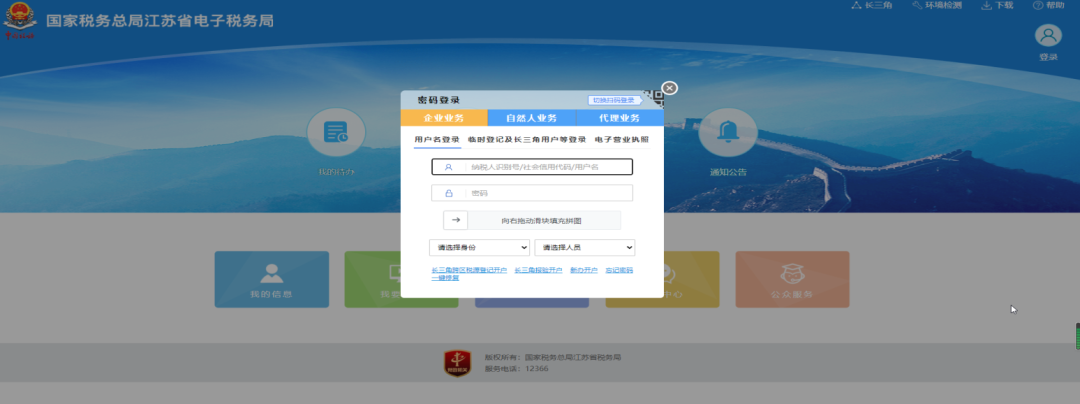This screenshot has height=404, width=1080.
Task: Open the 用户名登录 sub-tab
Action: click(437, 139)
